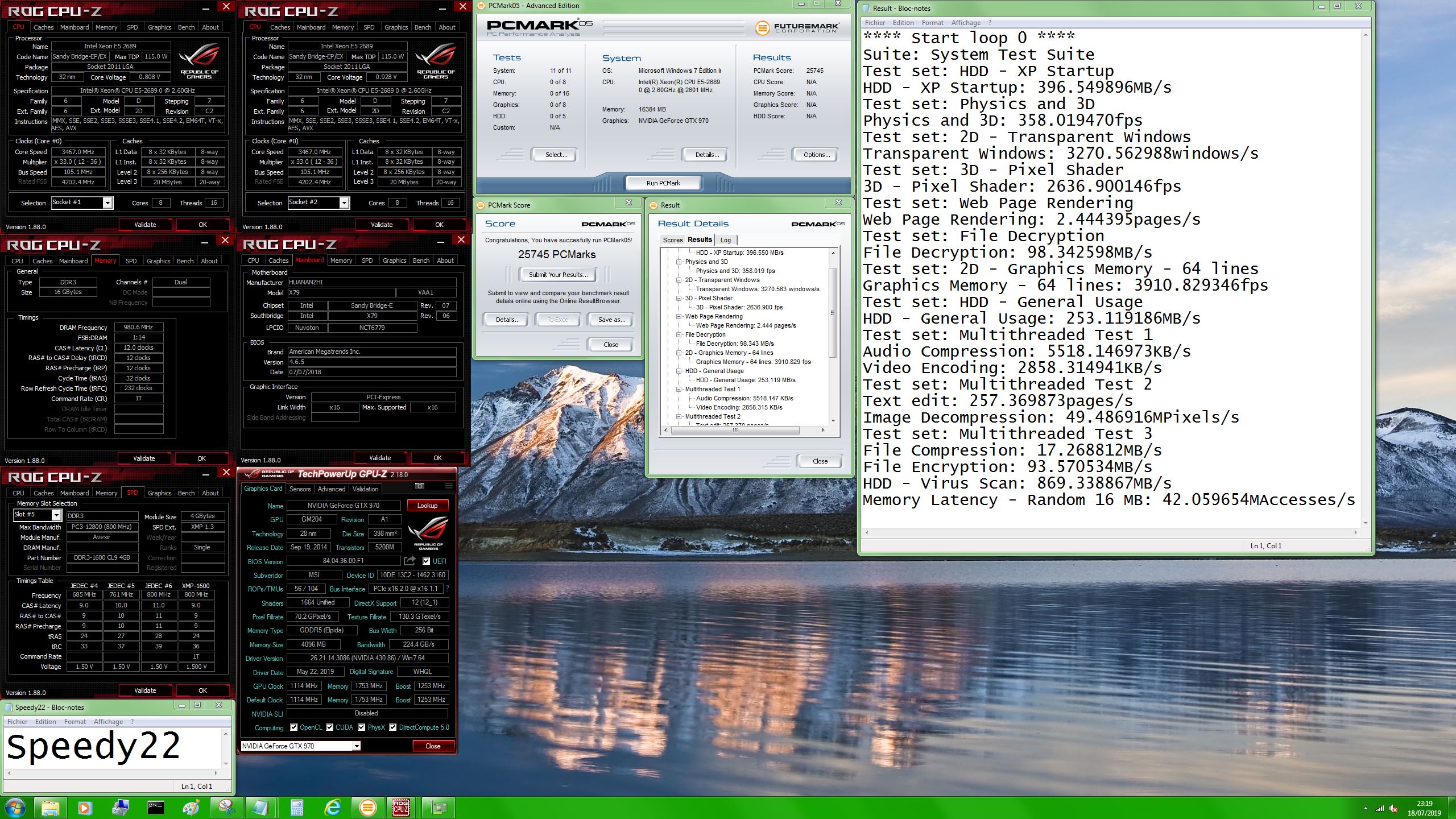Click the Lookup button in GPU-Z
1456x819 pixels.
tap(427, 505)
